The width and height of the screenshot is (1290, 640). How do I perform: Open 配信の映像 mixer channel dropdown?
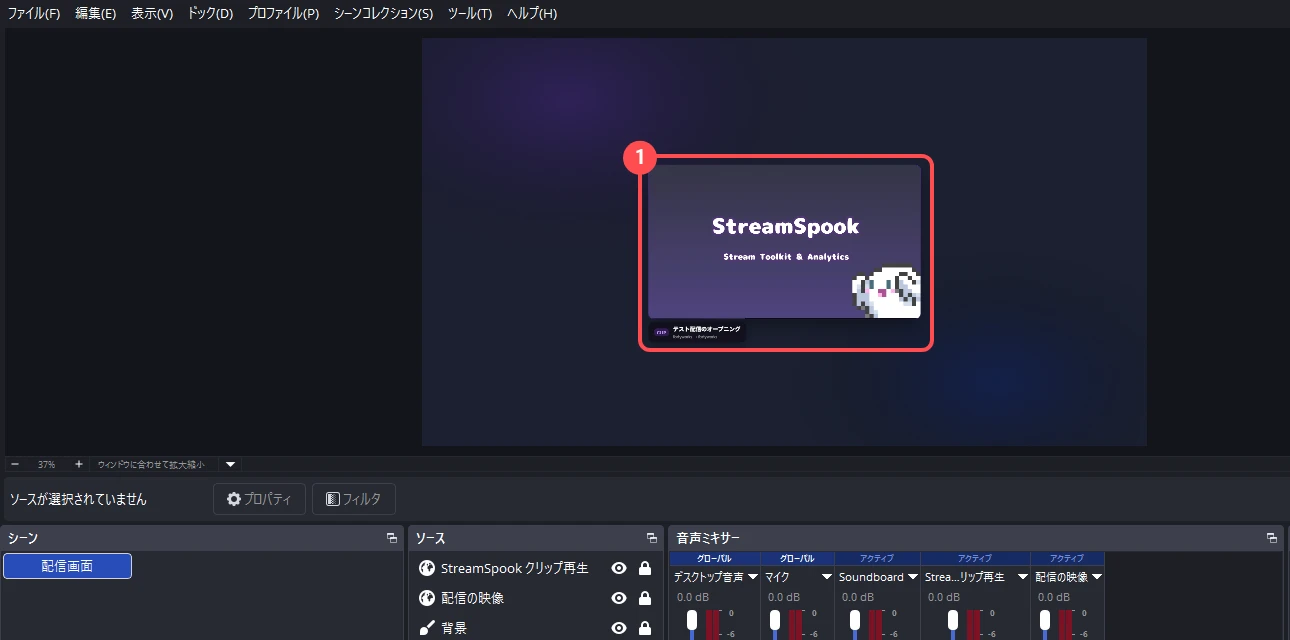pos(1097,577)
